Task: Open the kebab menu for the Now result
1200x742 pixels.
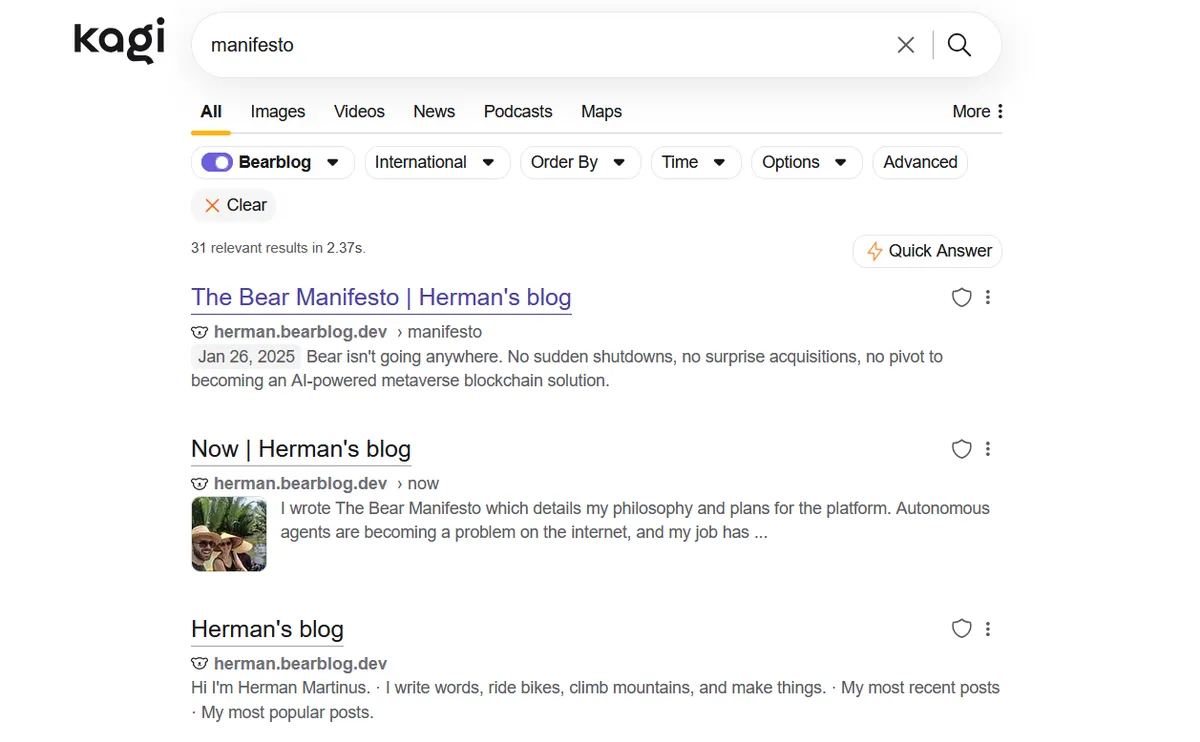Action: click(988, 449)
